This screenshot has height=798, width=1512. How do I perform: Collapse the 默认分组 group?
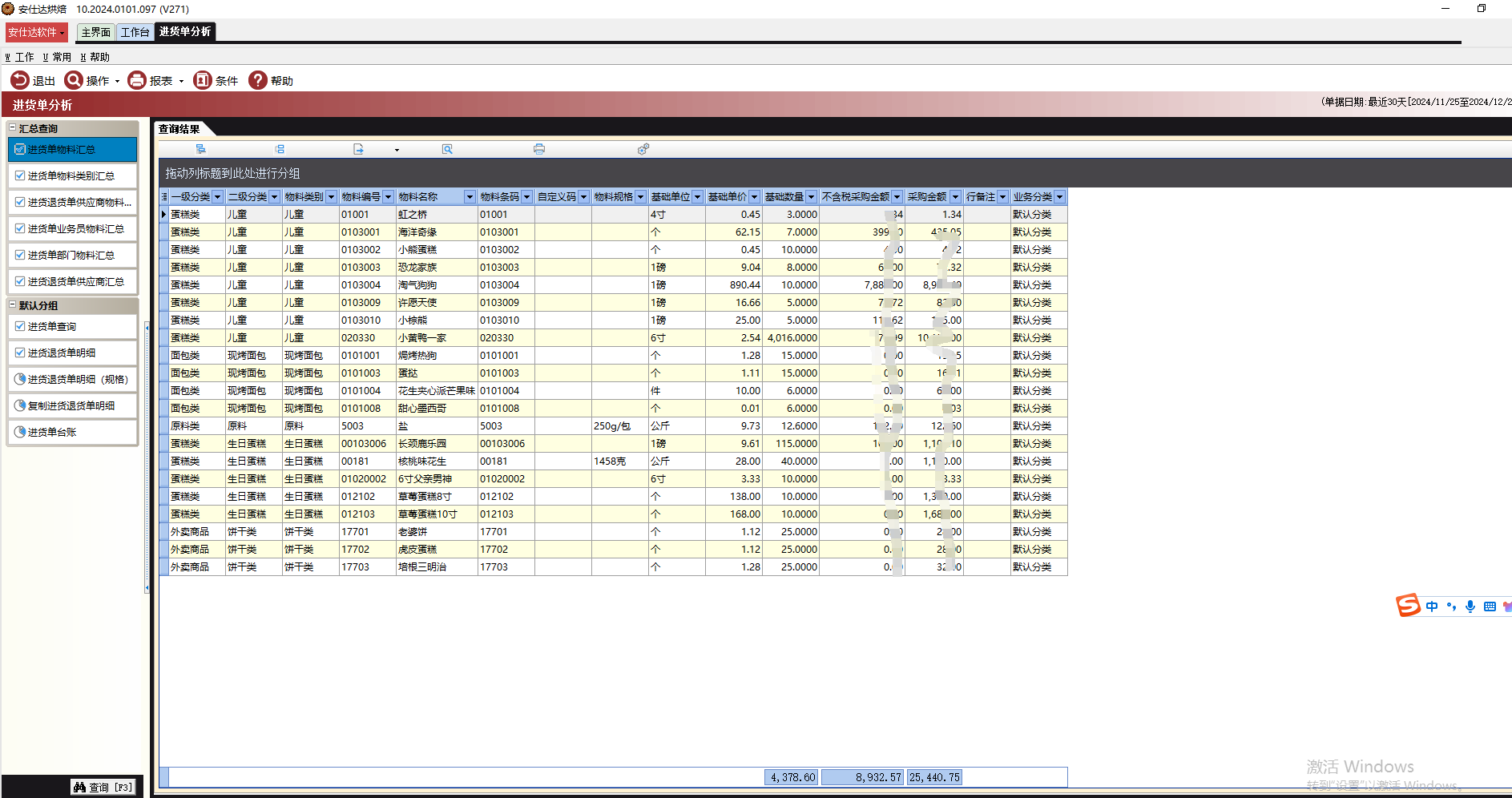pos(12,304)
